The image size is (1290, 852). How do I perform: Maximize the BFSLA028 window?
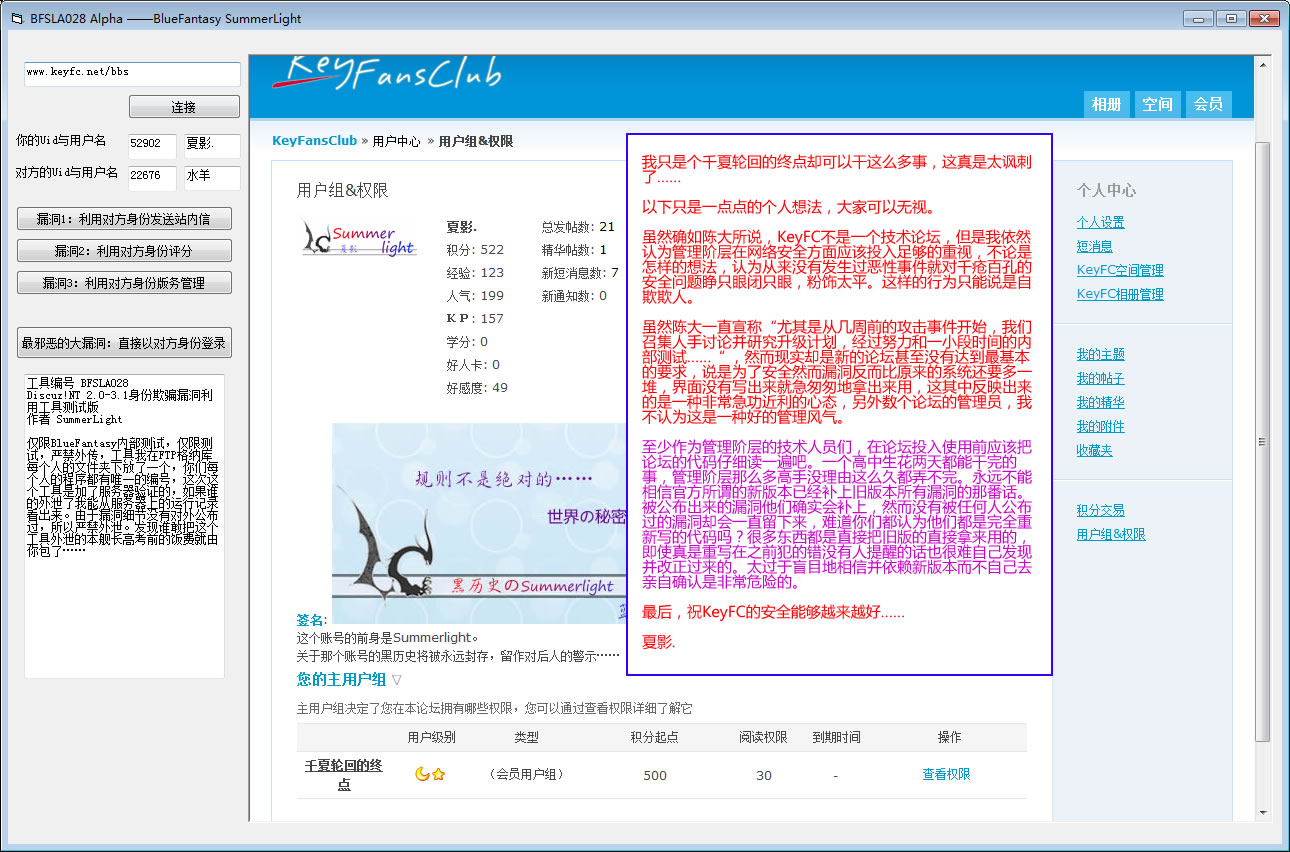[1229, 18]
